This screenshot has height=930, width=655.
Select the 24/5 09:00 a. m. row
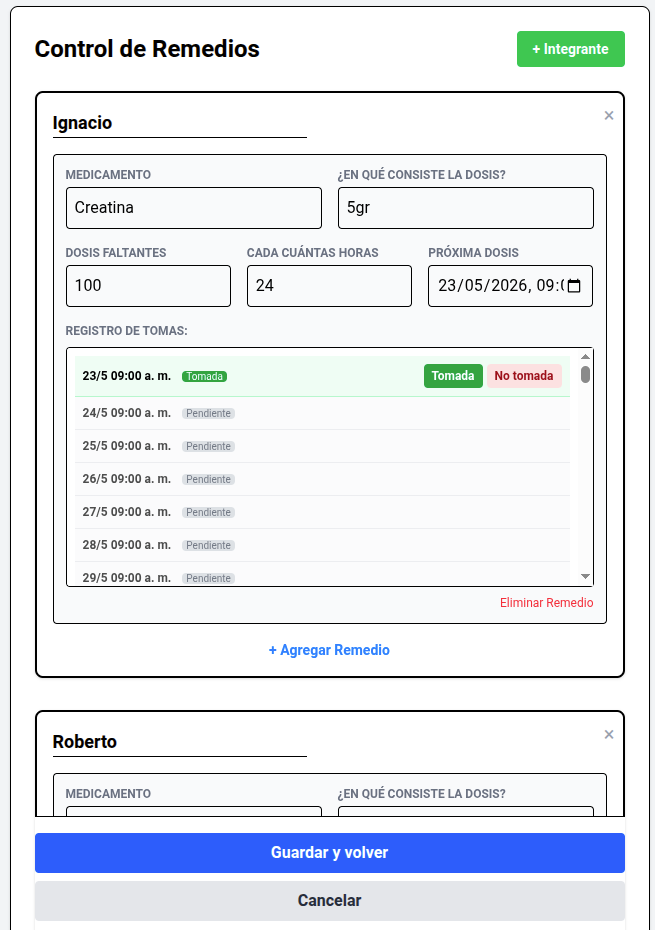coord(322,413)
